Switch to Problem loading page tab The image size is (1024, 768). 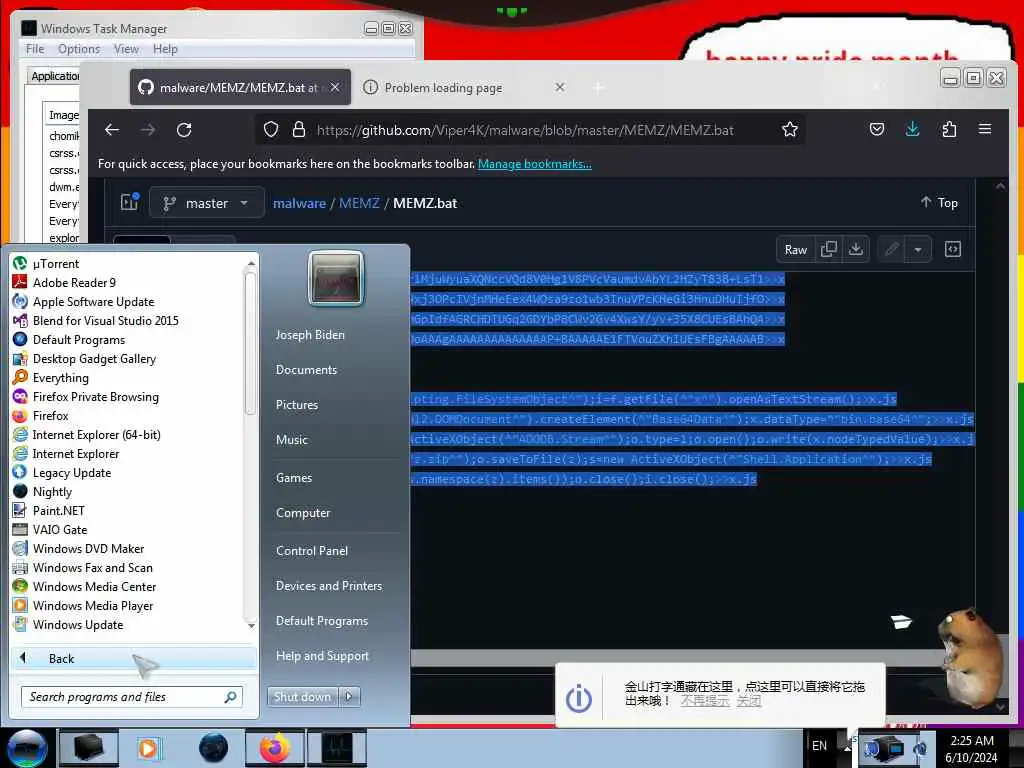coord(443,88)
